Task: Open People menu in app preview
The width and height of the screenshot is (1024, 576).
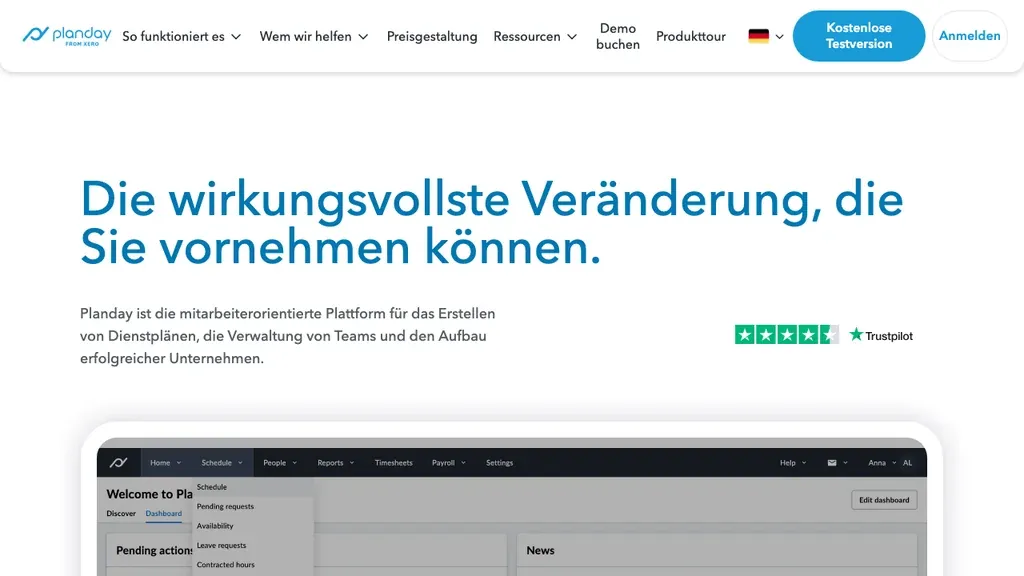Action: tap(280, 462)
